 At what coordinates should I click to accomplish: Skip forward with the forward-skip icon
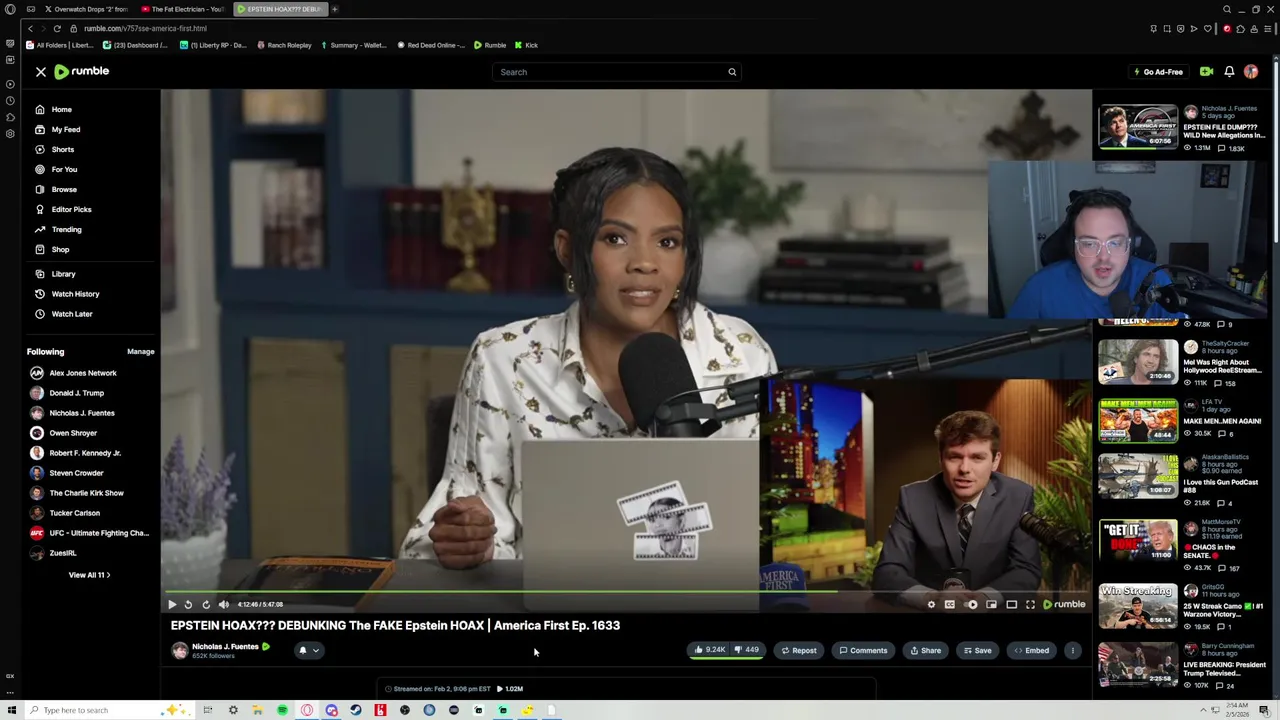coord(206,604)
